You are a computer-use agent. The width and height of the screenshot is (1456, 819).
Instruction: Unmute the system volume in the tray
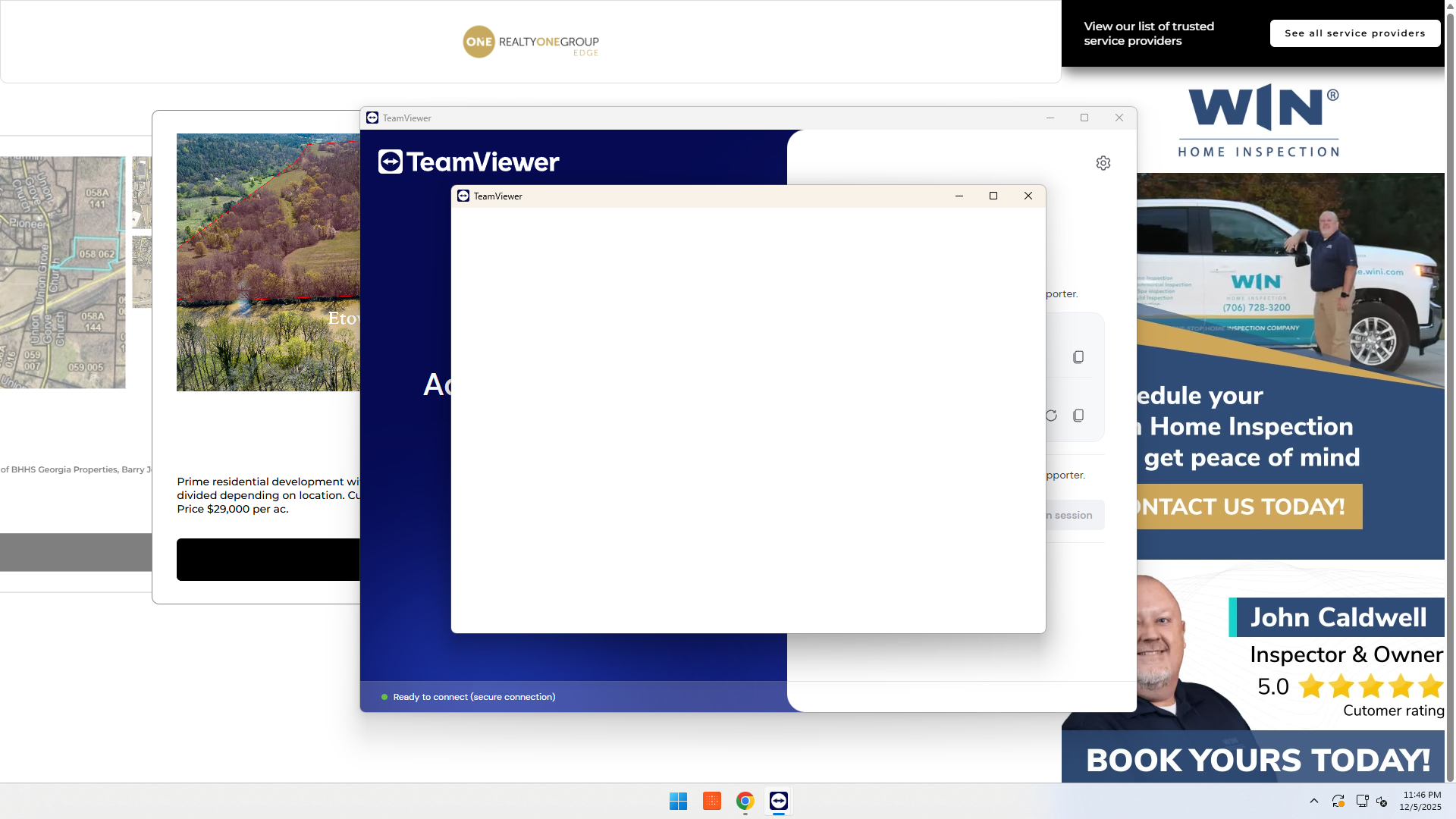click(x=1382, y=801)
